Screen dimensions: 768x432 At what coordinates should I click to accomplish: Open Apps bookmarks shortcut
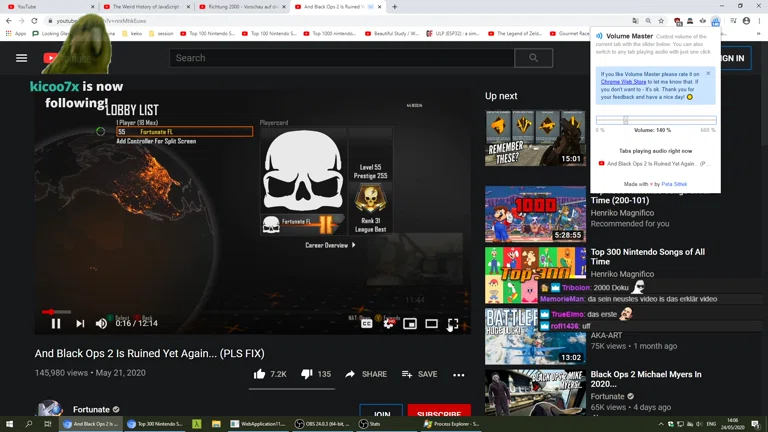[16, 33]
